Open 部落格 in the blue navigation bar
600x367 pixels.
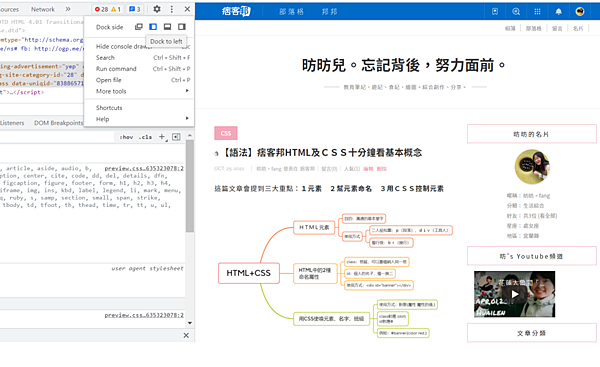[291, 12]
